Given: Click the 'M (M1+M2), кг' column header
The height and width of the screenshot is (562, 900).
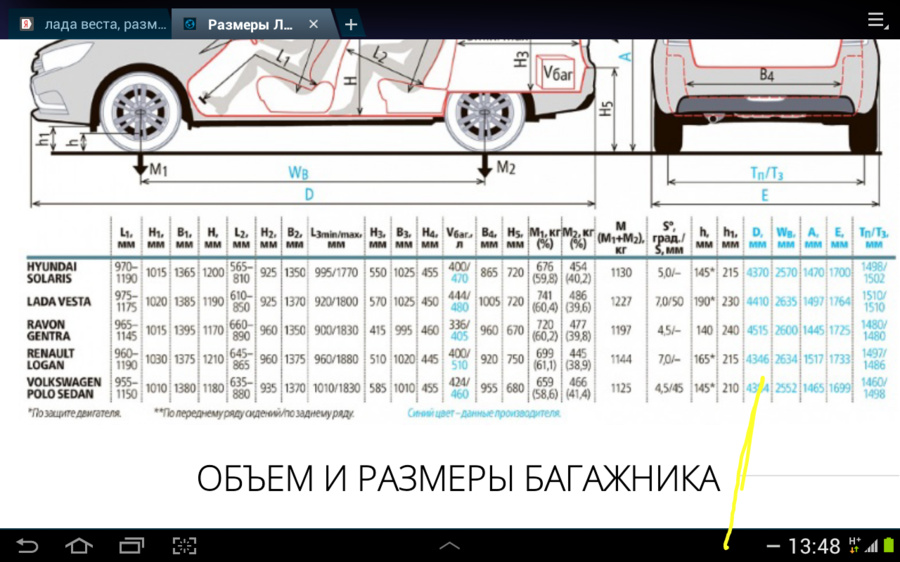Looking at the screenshot, I should (x=621, y=238).
